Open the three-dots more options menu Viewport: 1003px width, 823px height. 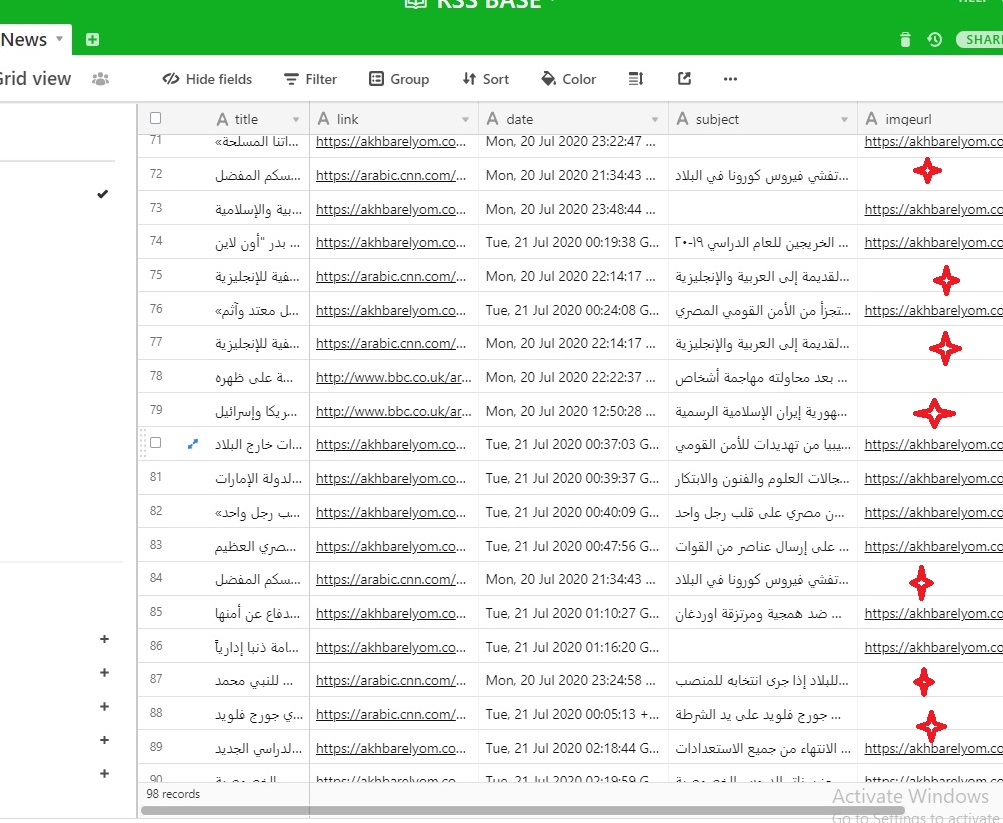(x=731, y=79)
